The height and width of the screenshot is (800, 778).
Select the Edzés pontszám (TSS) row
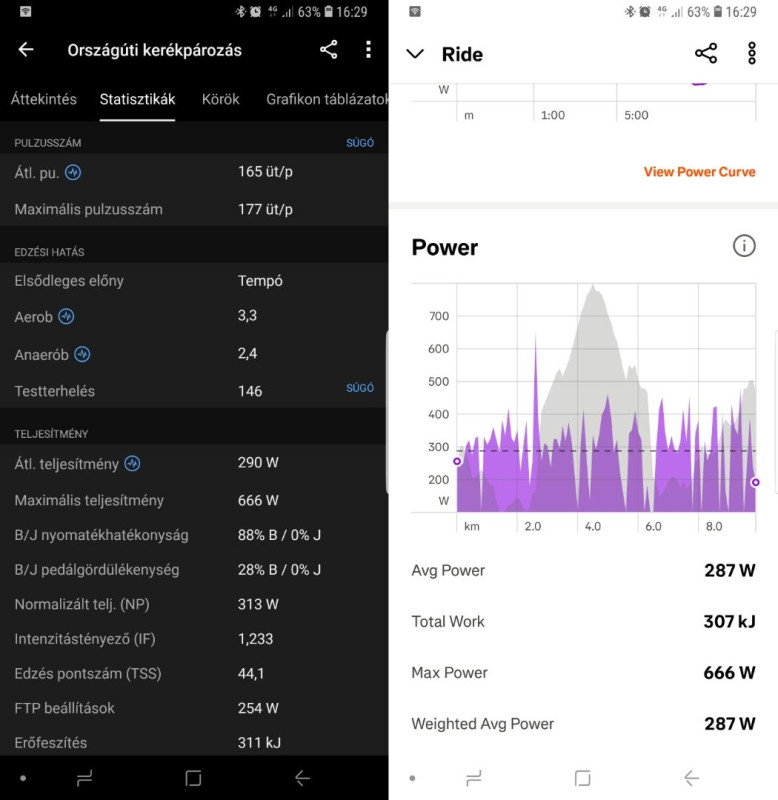pos(194,673)
